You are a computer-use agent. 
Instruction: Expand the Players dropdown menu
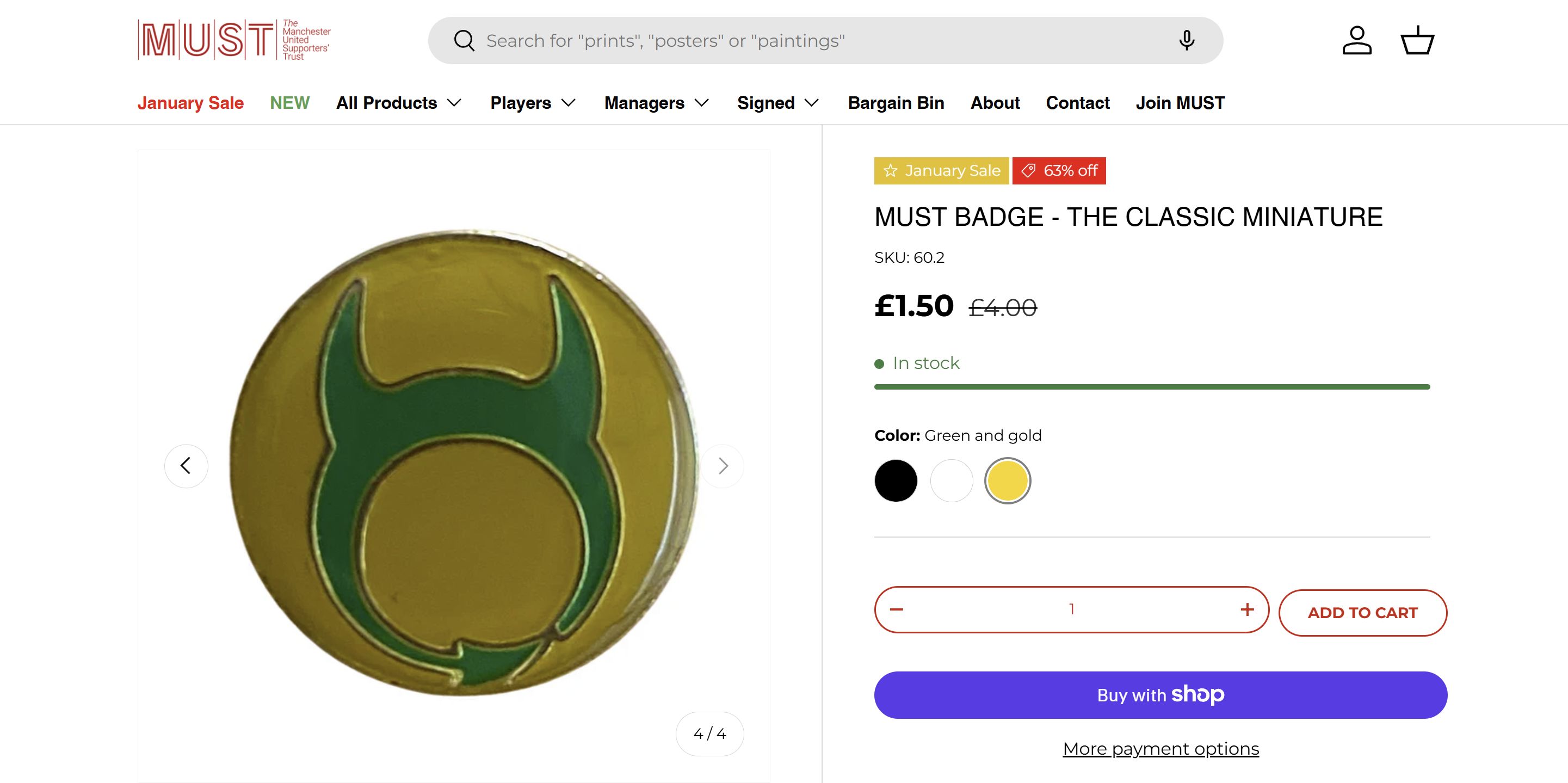pyautogui.click(x=533, y=103)
